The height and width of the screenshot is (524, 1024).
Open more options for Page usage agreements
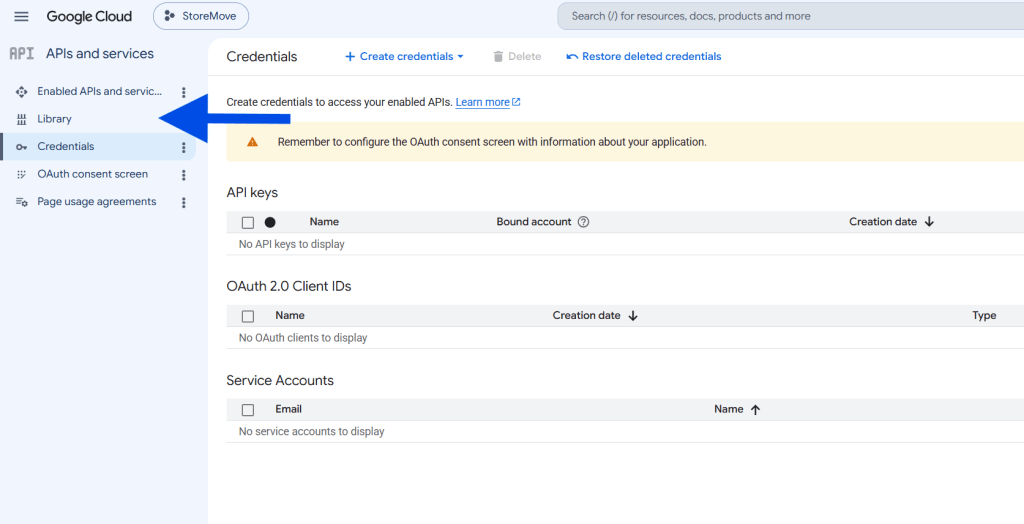184,203
